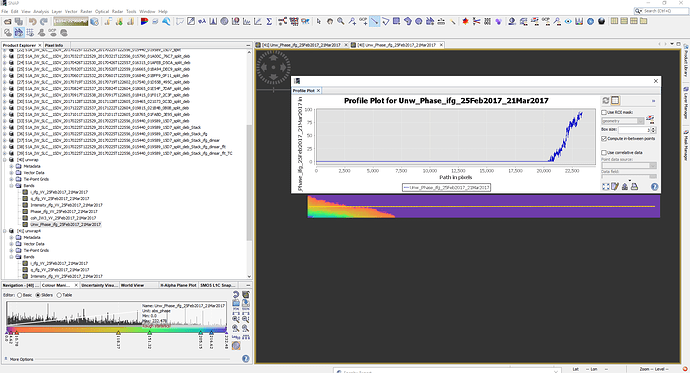This screenshot has height=373, width=690.
Task: Select the Draw Rectangle tool
Action: (396, 21)
